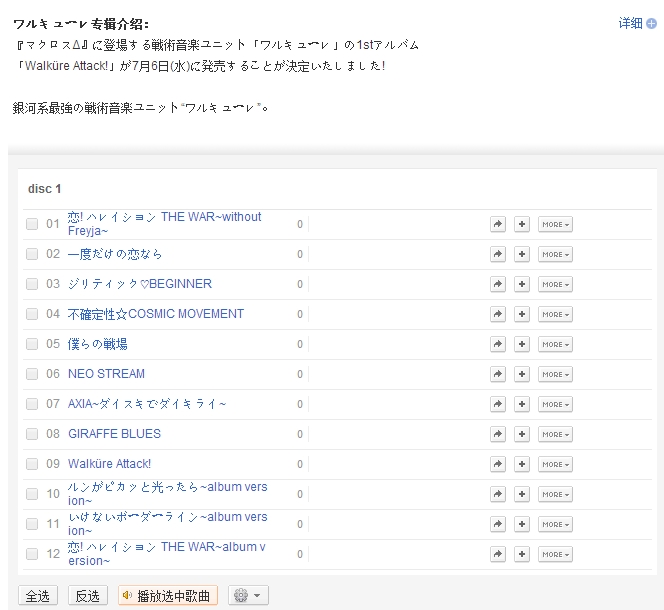Open the gear settings dropdown

(x=248, y=595)
